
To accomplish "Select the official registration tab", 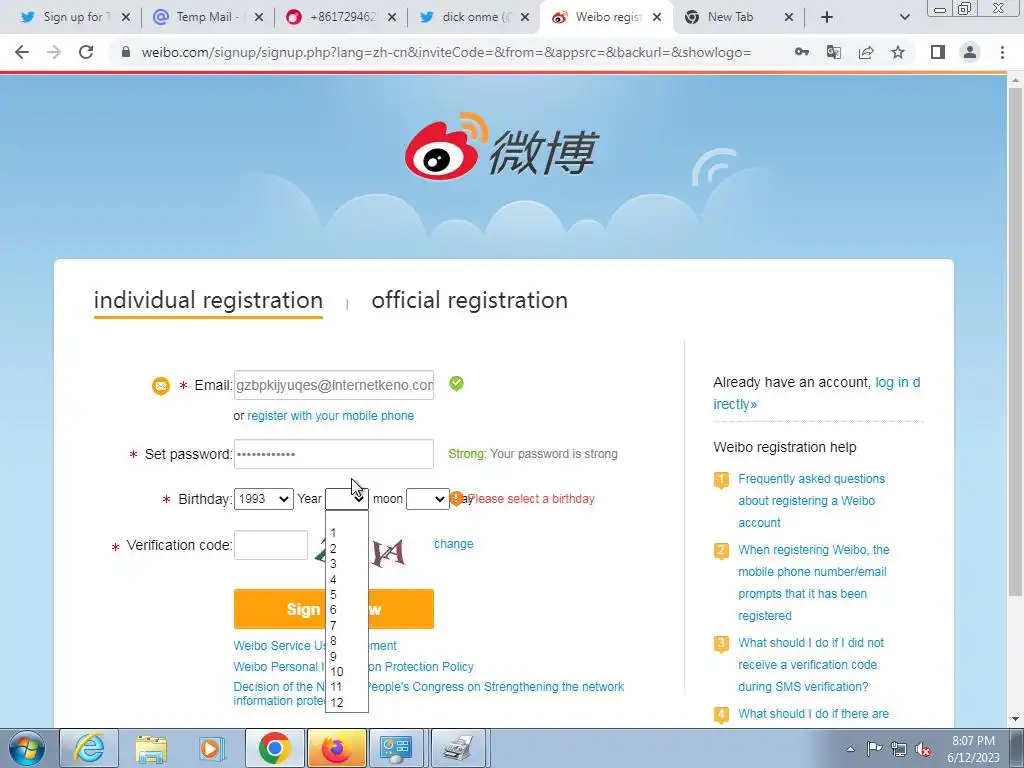I will pos(470,300).
